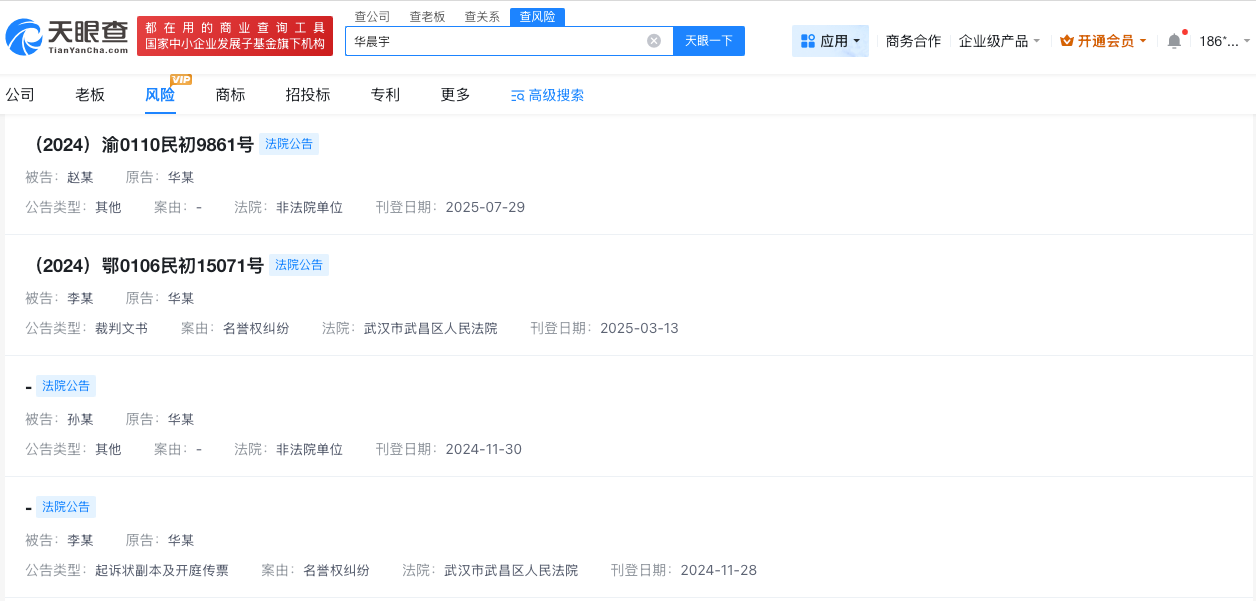Image resolution: width=1256 pixels, height=601 pixels.
Task: Expand the 开通会员 membership dropdown
Action: coord(1103,41)
